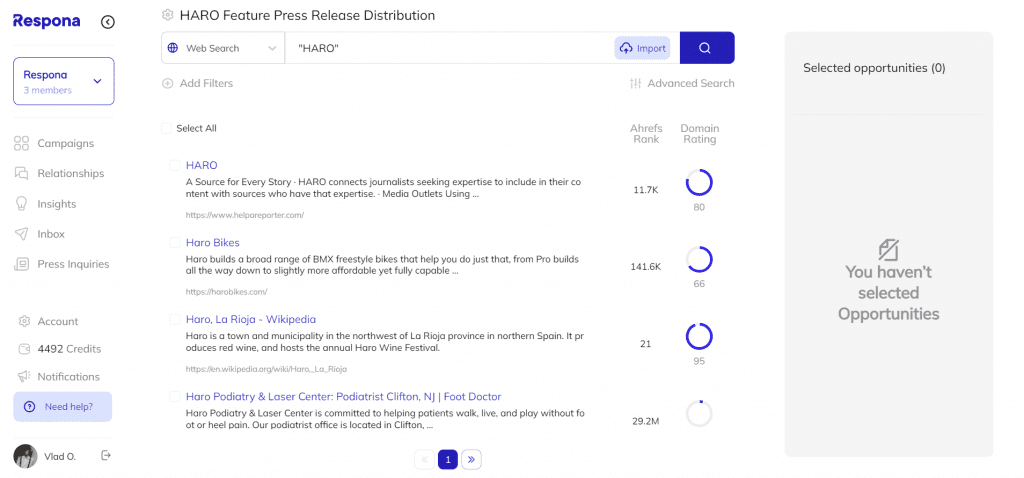
Task: Tick the checkbox for HARO result
Action: [174, 165]
